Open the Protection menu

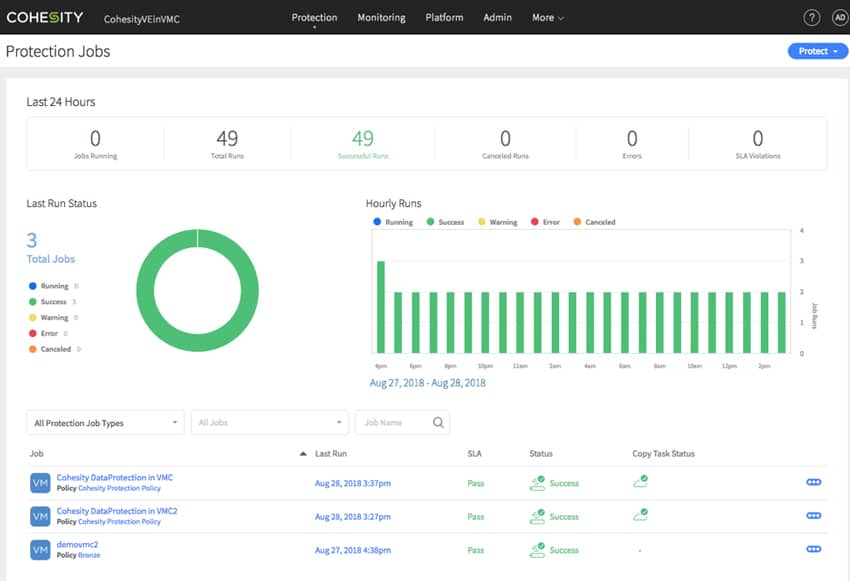click(314, 18)
